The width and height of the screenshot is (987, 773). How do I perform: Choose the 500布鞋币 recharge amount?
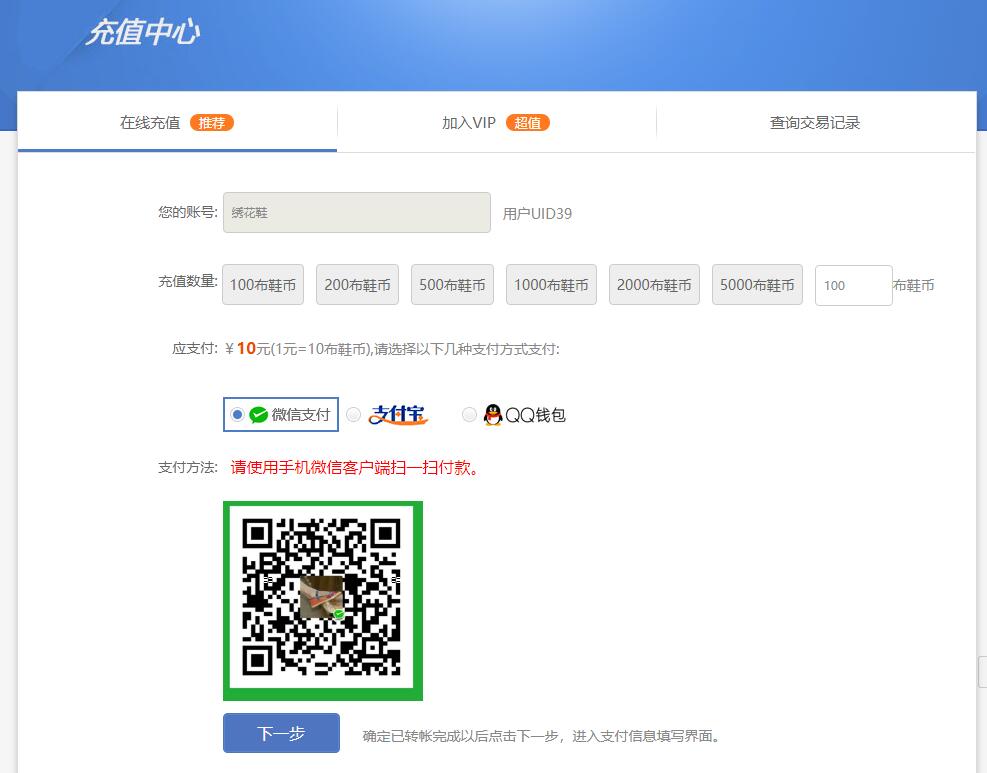click(x=453, y=285)
